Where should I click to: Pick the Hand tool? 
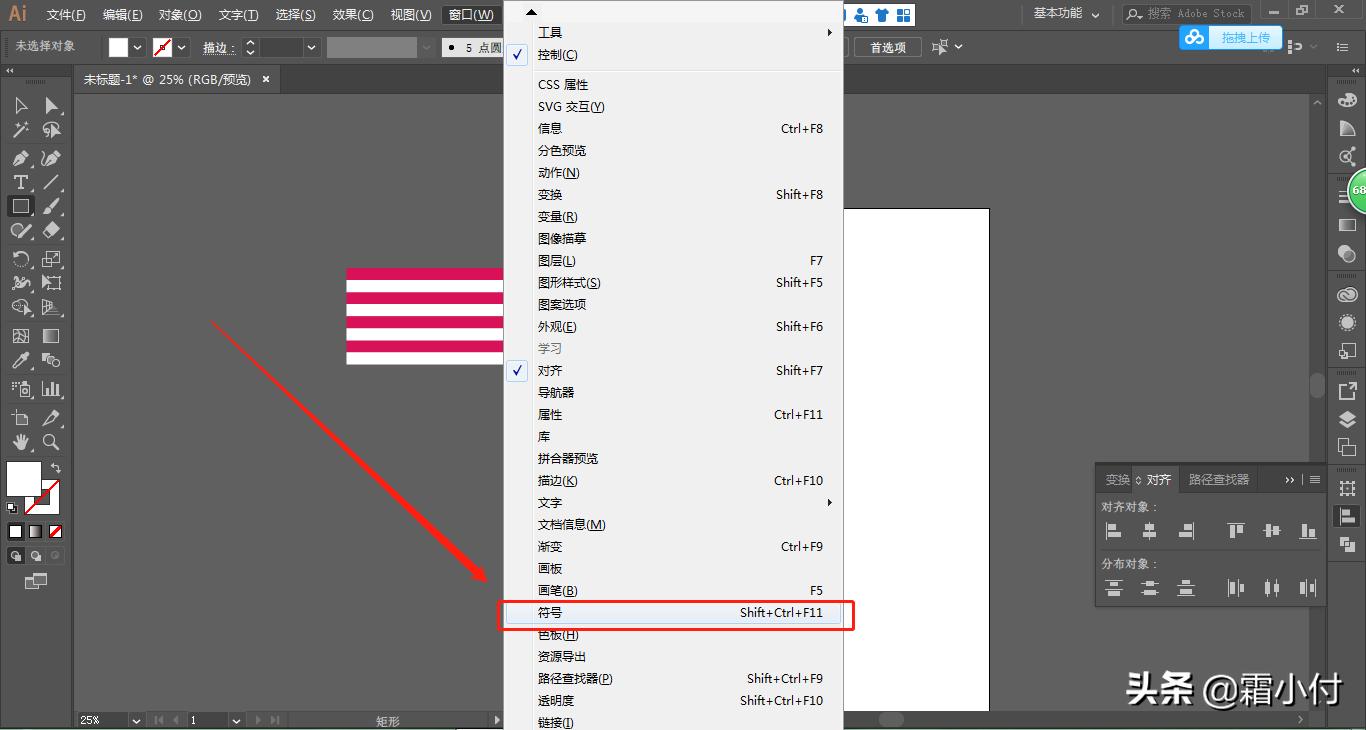coord(22,441)
